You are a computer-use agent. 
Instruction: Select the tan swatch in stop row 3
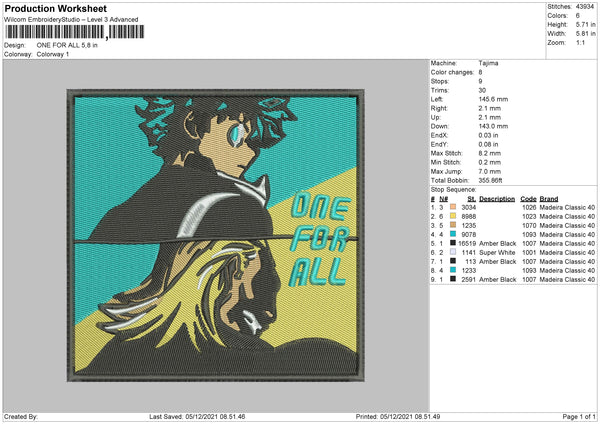pos(453,225)
